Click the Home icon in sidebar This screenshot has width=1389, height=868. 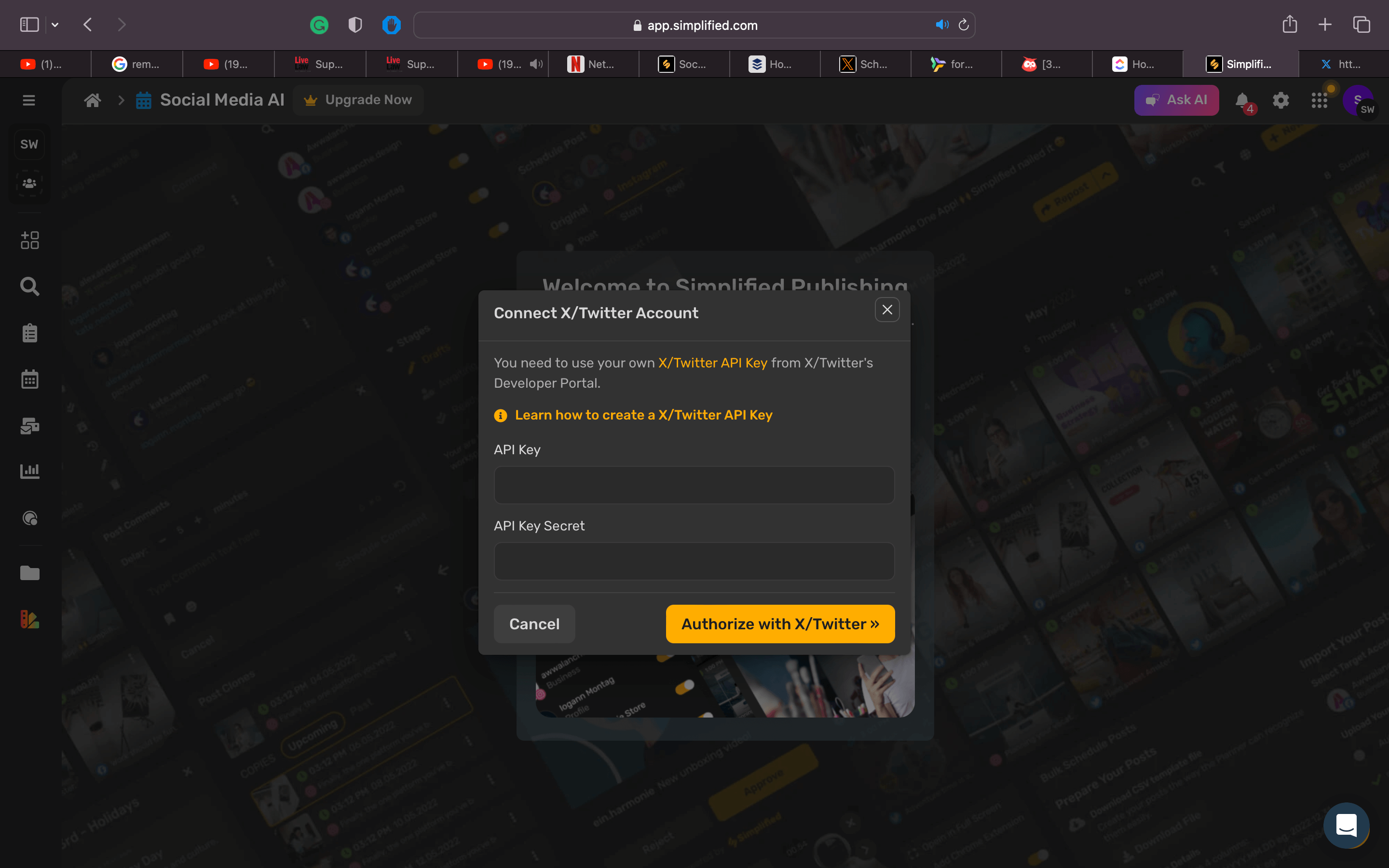(x=92, y=99)
